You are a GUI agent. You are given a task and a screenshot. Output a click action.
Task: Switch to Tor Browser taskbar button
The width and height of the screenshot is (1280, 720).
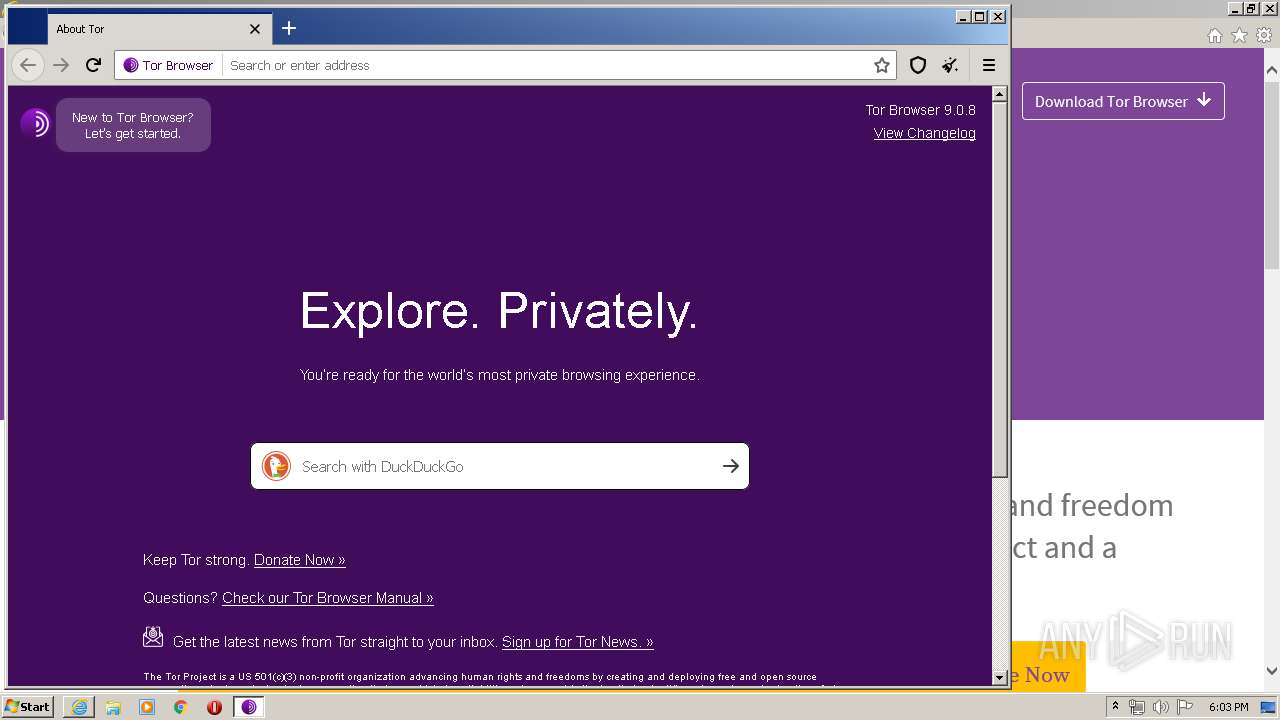coord(249,707)
